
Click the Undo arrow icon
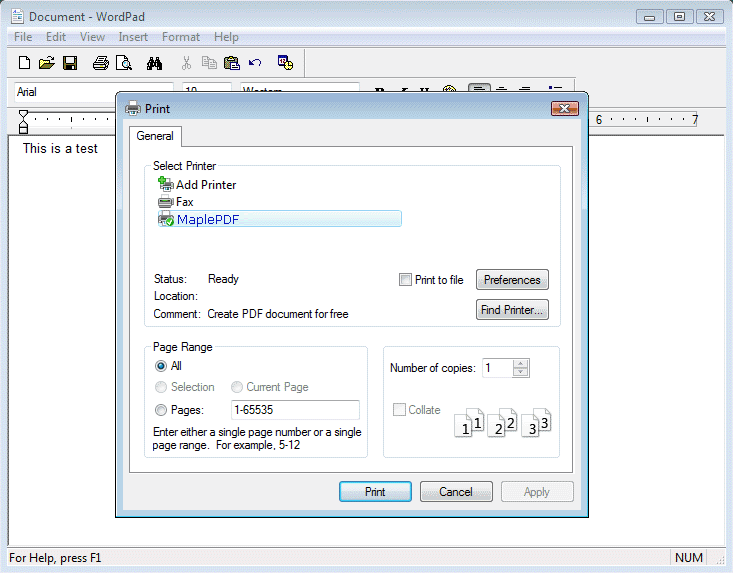[x=255, y=63]
